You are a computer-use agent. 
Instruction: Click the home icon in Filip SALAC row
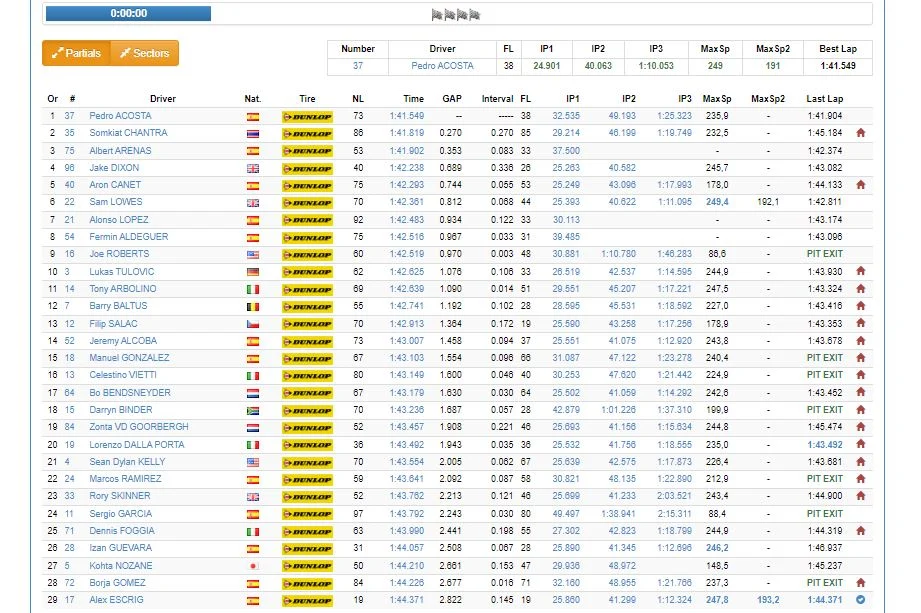[861, 322]
